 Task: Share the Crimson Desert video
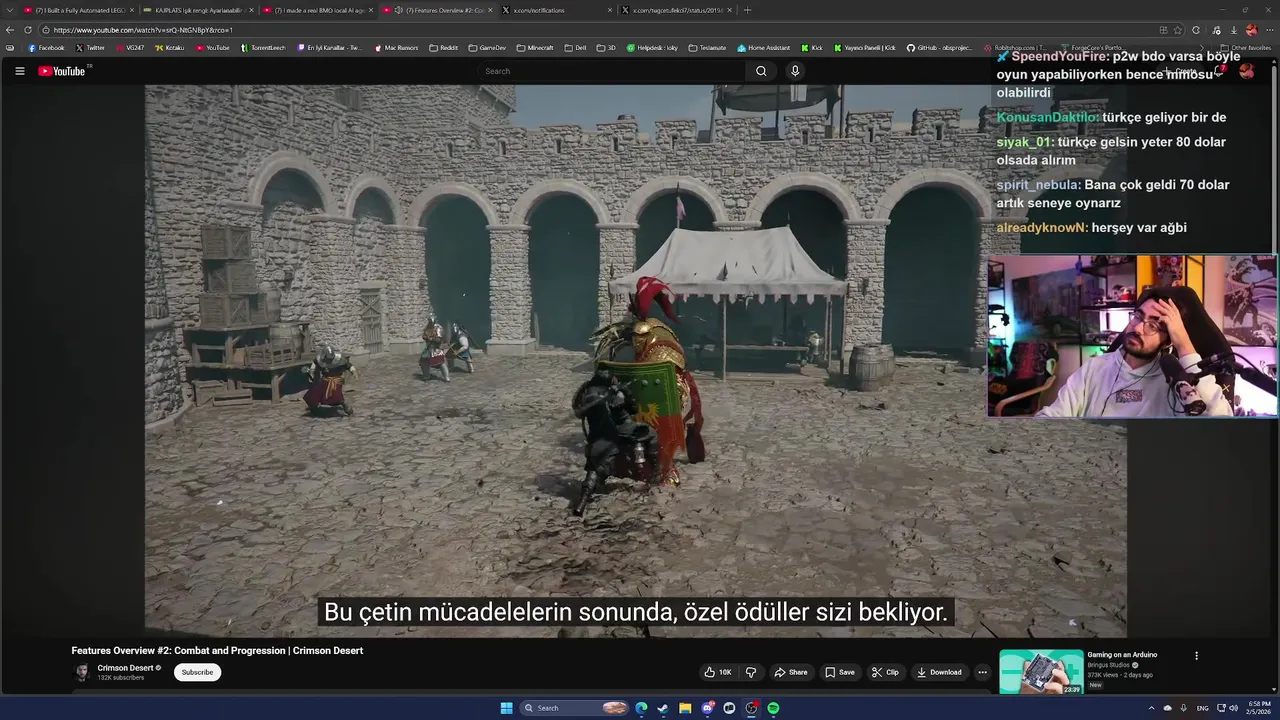(x=791, y=672)
